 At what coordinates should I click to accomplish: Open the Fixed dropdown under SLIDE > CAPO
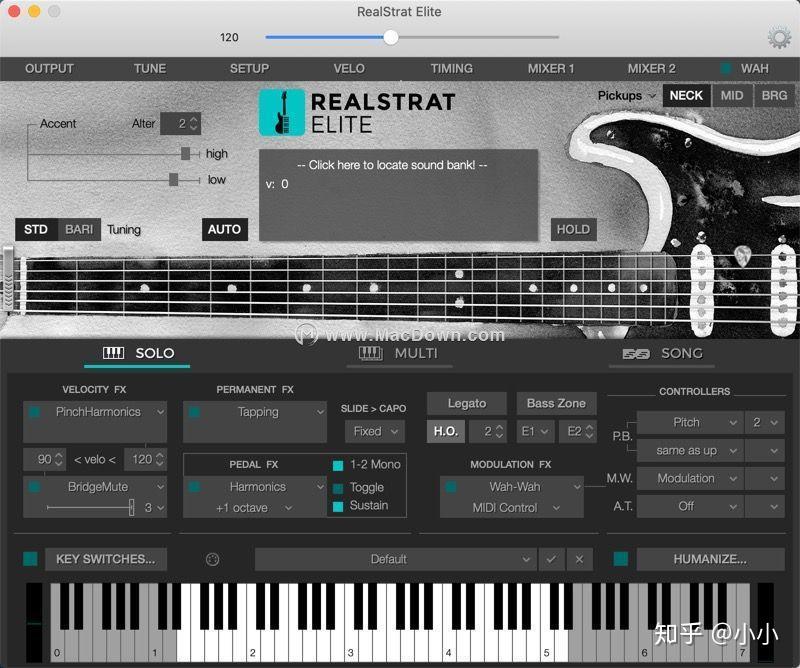(x=373, y=432)
